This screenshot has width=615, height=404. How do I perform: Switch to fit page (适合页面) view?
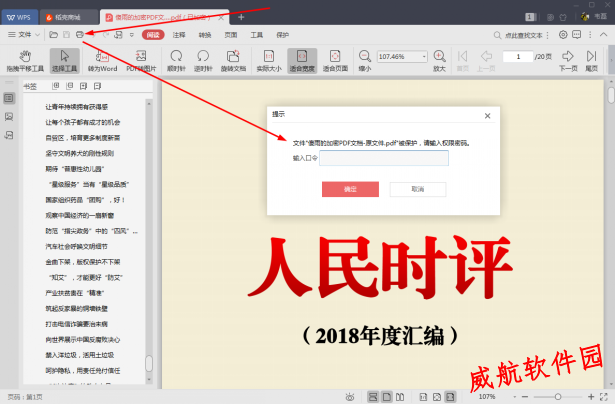[335, 61]
